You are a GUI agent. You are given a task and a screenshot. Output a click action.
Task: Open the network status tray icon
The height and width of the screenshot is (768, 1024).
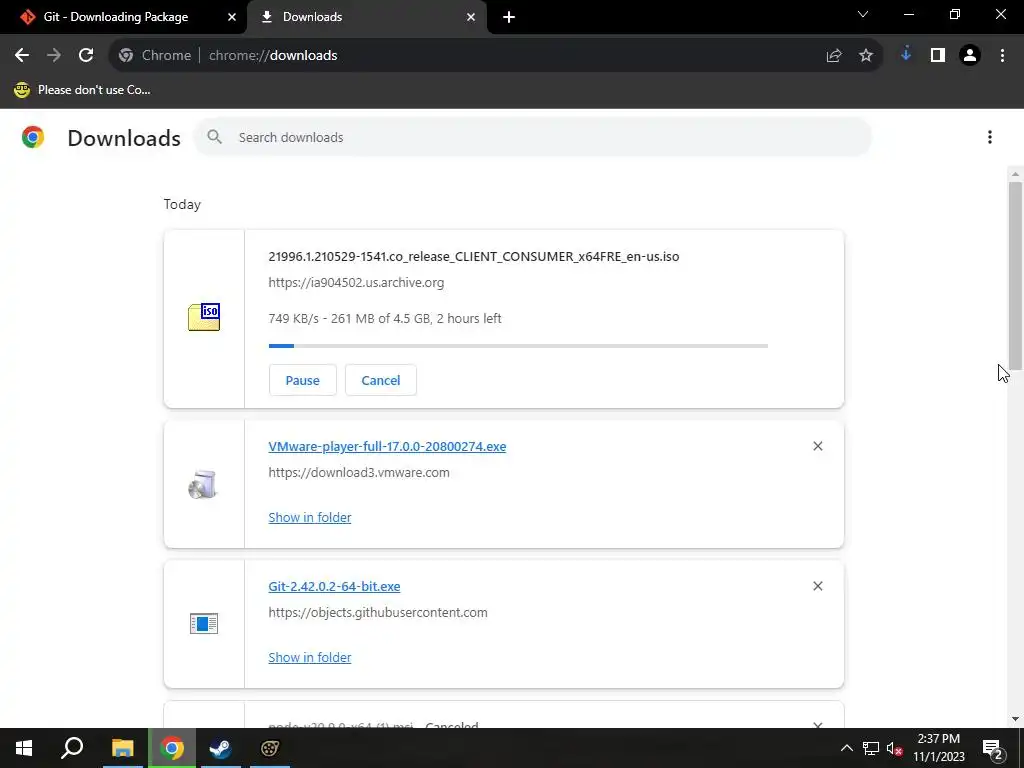[x=871, y=748]
